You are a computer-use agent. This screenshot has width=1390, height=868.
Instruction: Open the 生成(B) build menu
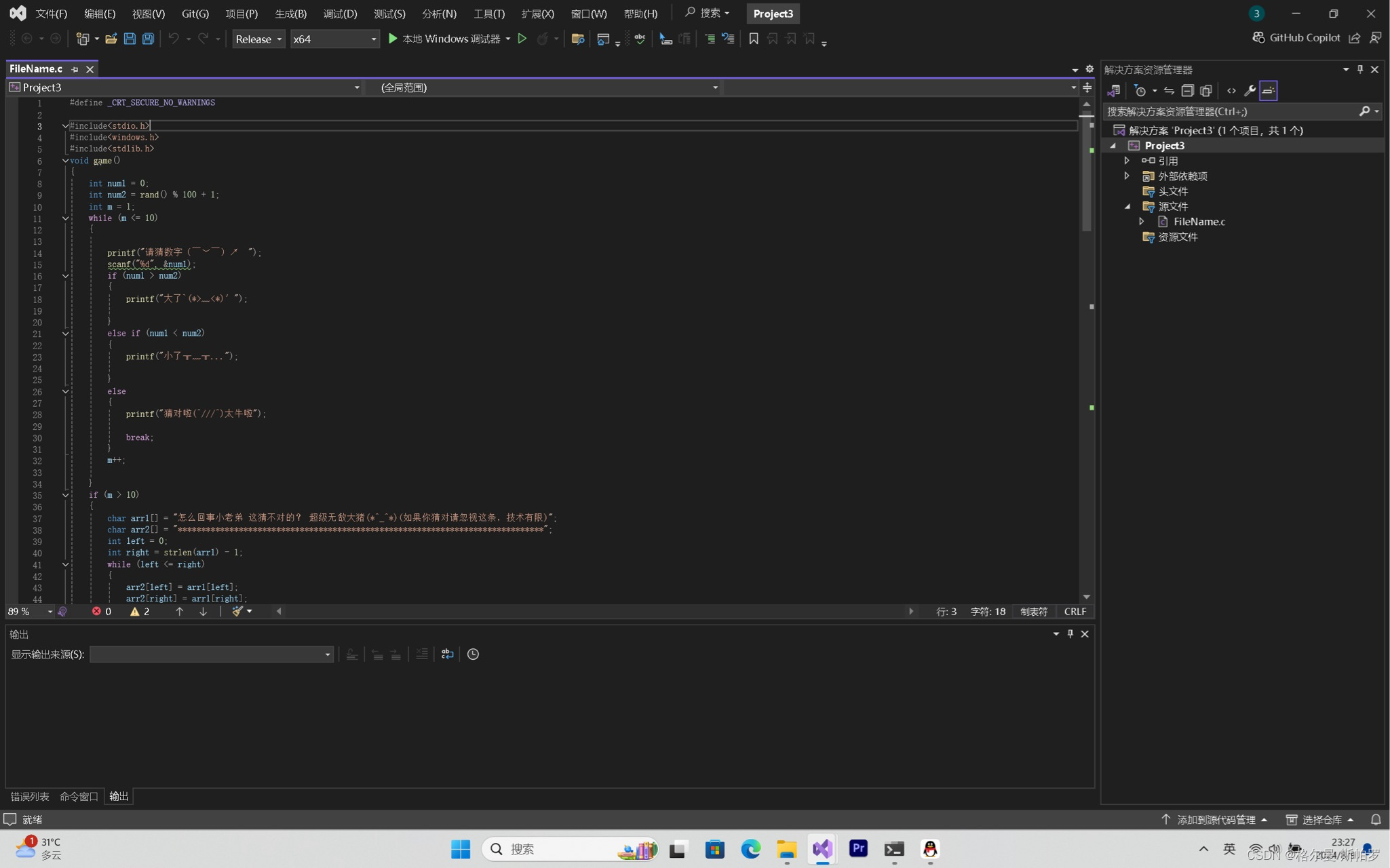click(290, 14)
